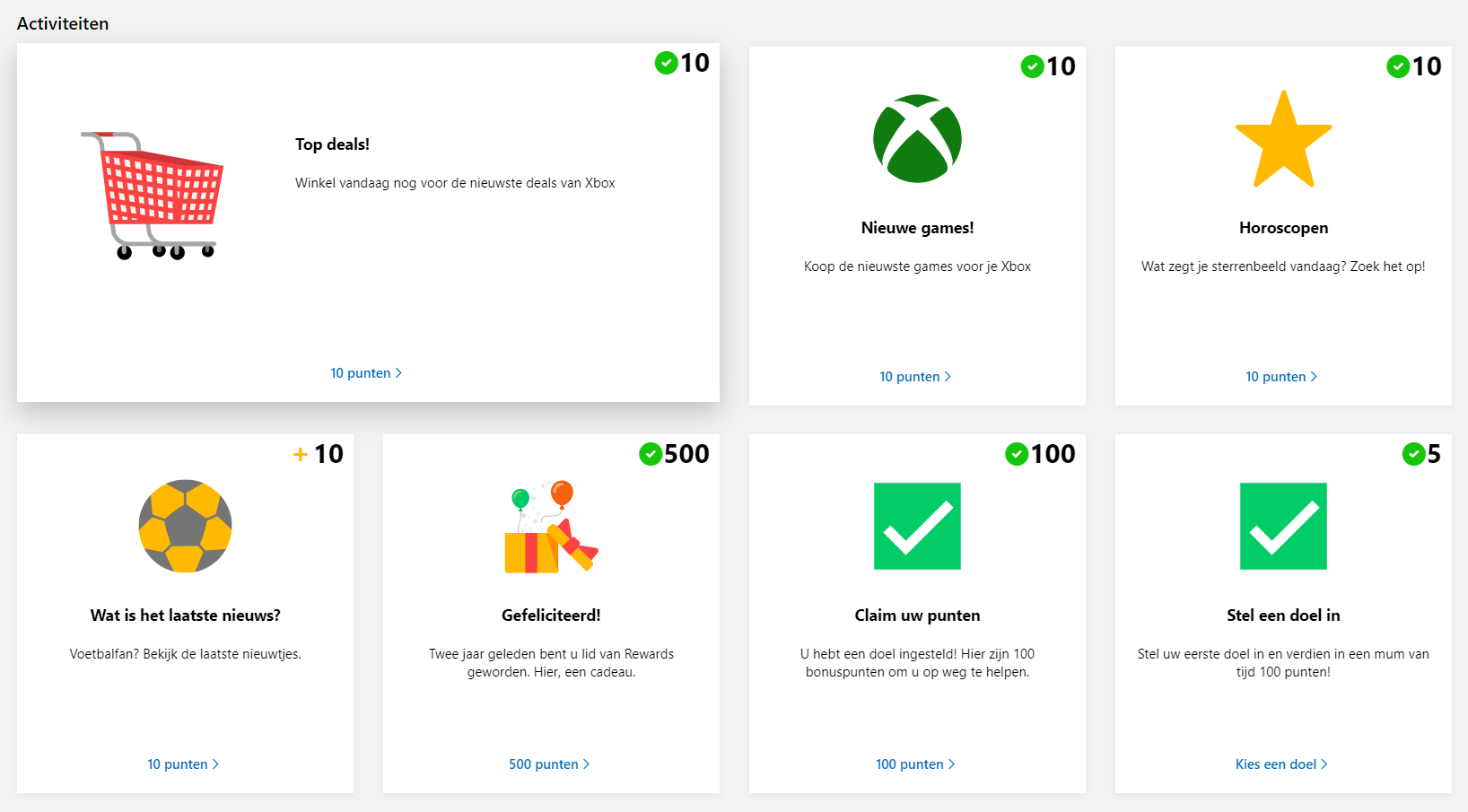
Task: Click the Nieuwe games! card heading
Action: coord(917,228)
